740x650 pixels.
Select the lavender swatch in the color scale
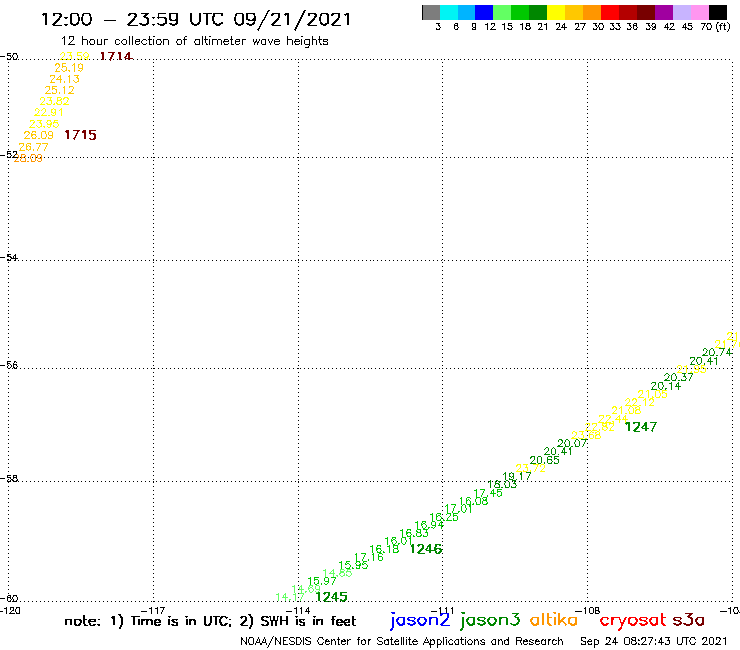pyautogui.click(x=681, y=12)
